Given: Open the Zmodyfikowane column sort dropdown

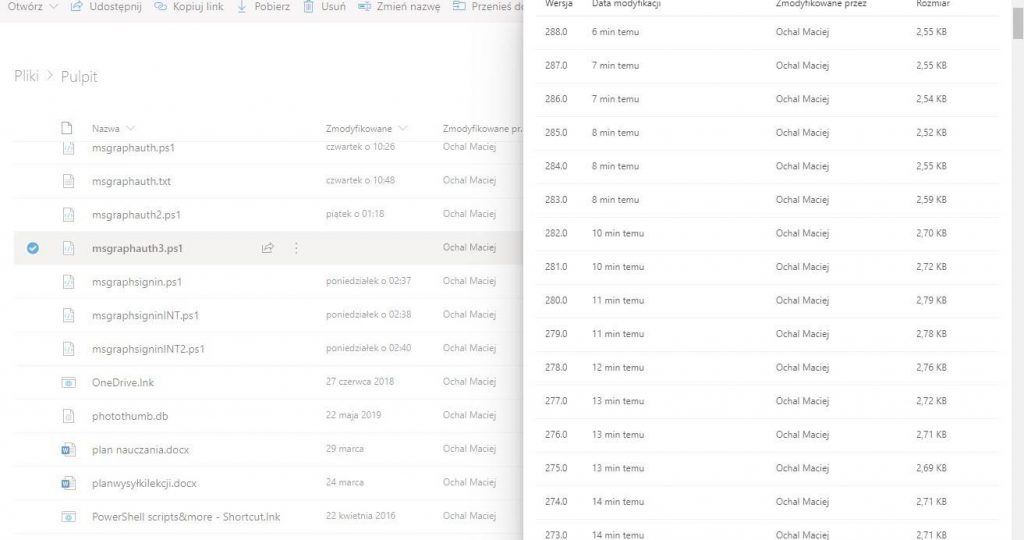Looking at the screenshot, I should click(x=402, y=128).
